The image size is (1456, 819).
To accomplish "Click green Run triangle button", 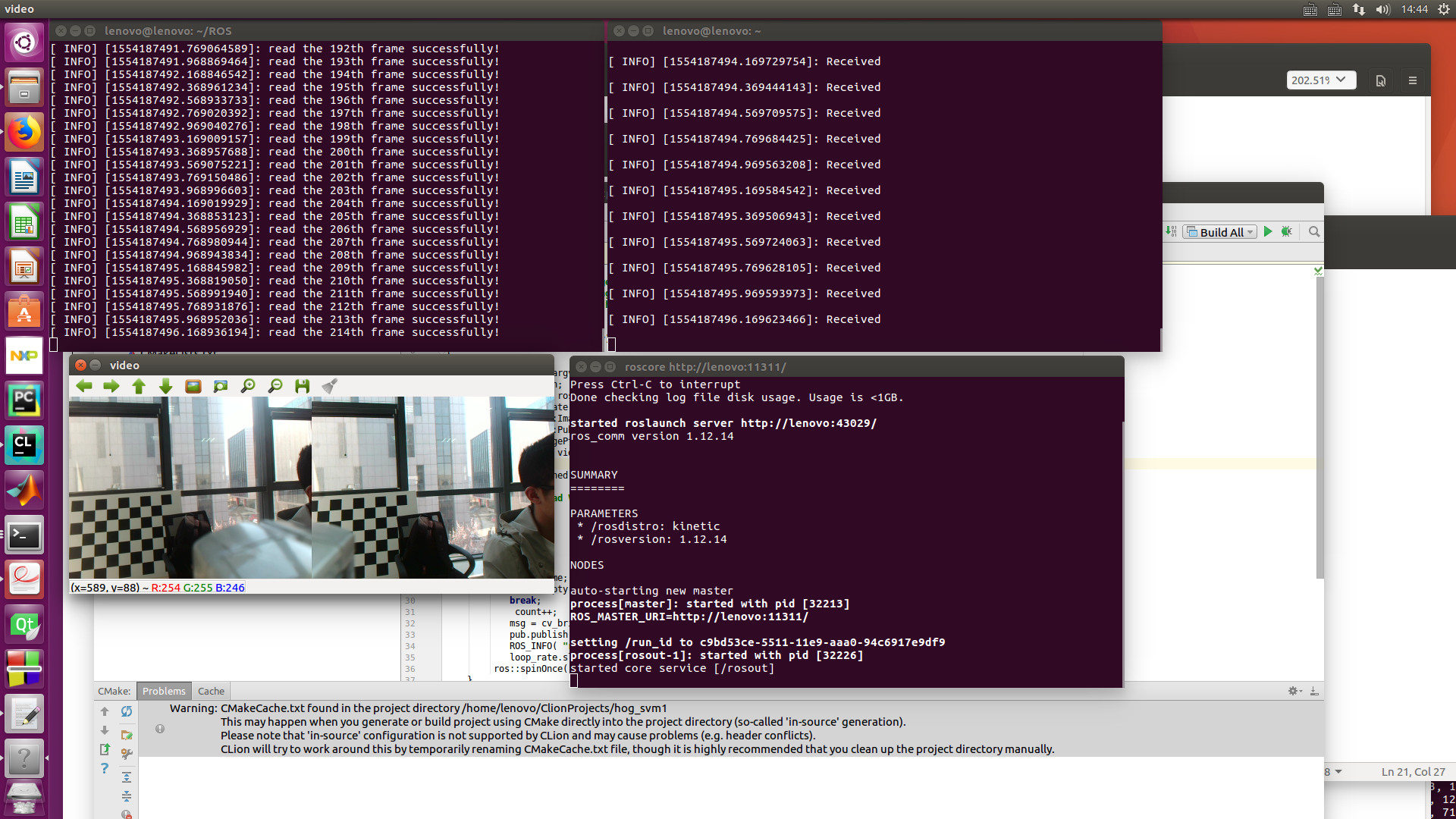I will (1267, 232).
